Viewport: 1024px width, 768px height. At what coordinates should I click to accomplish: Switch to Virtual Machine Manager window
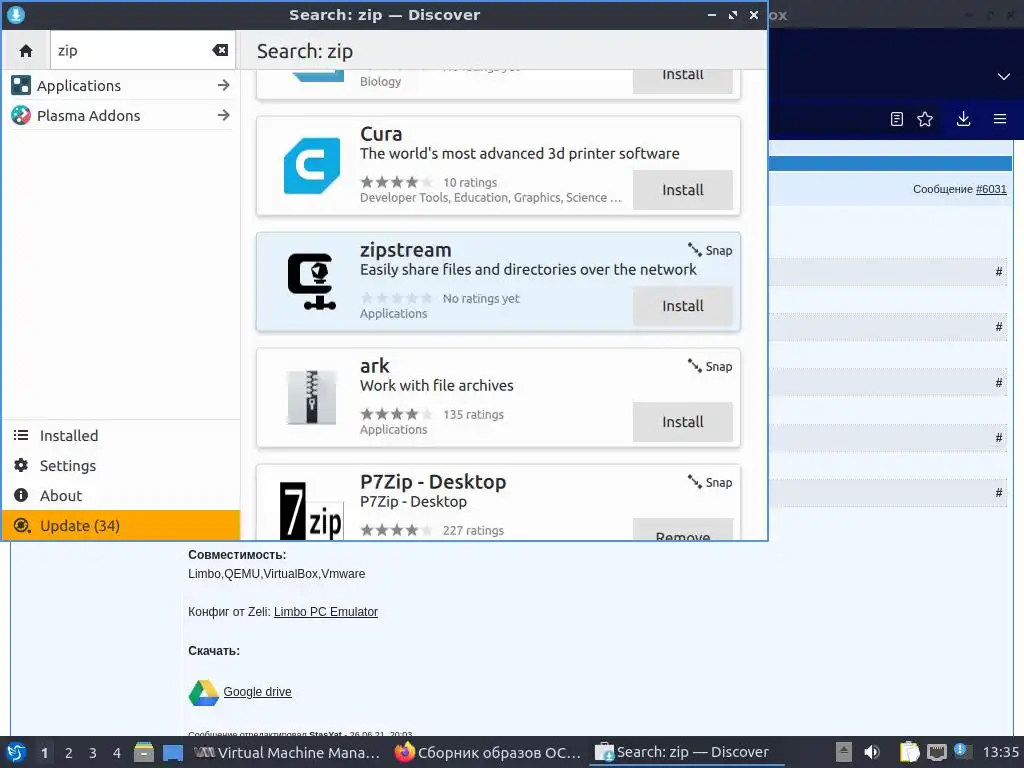[x=287, y=752]
